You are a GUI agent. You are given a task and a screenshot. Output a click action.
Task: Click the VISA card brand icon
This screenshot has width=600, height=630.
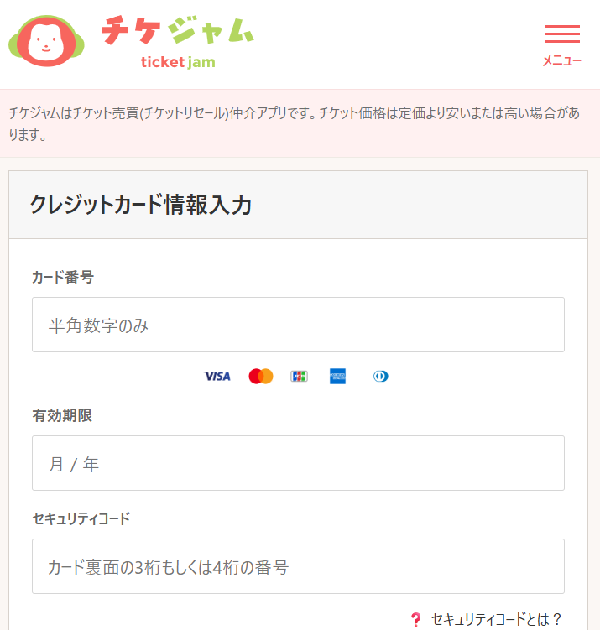tap(218, 376)
